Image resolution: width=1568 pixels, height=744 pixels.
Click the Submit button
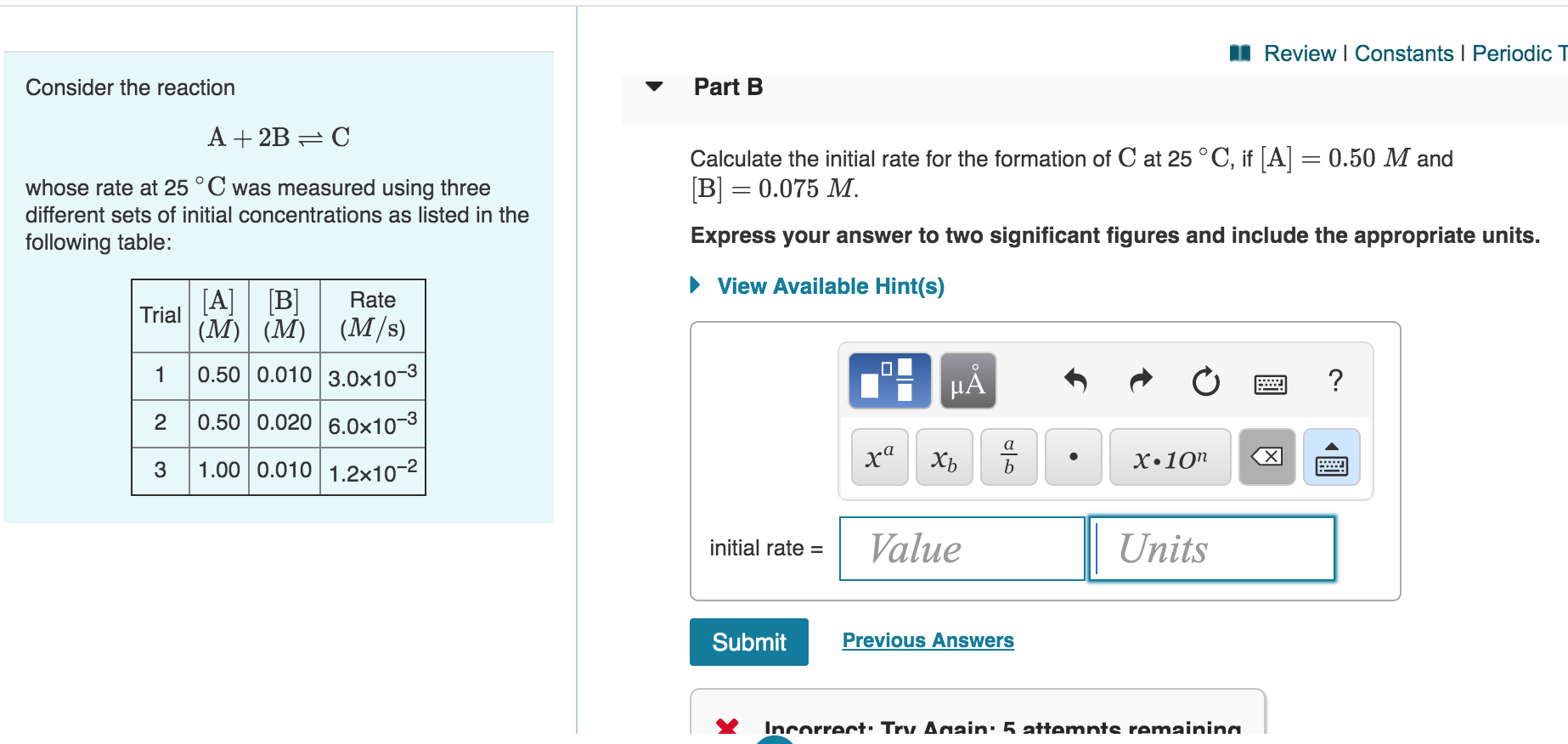[748, 641]
